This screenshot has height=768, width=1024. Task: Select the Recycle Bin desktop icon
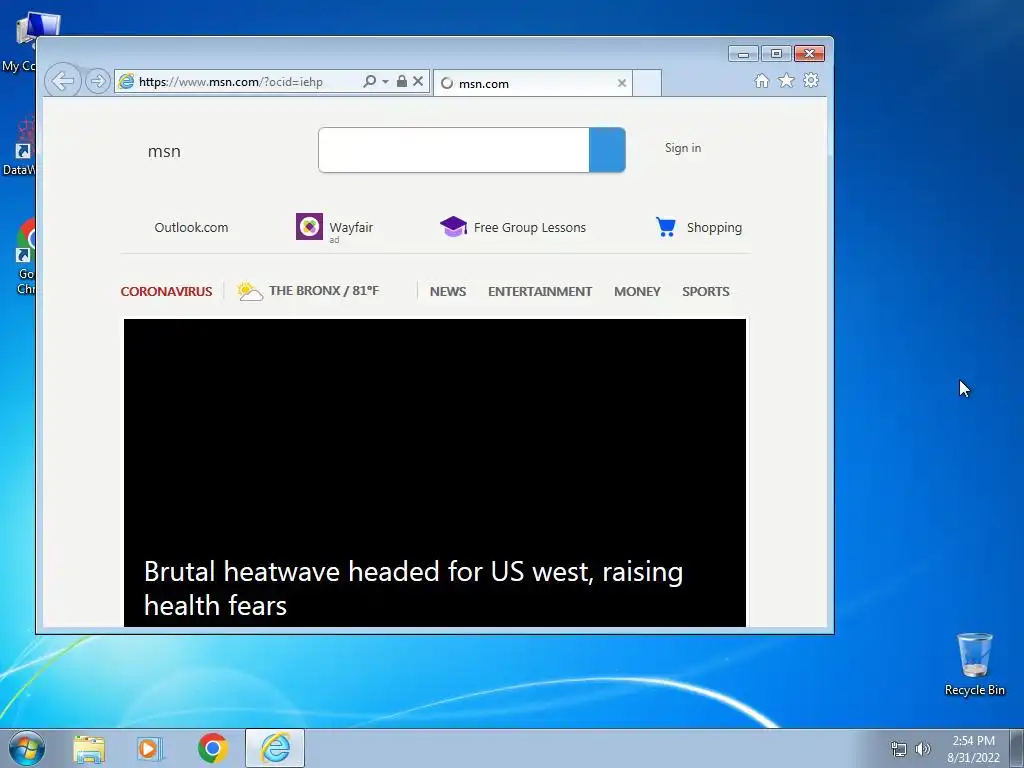pos(974,665)
